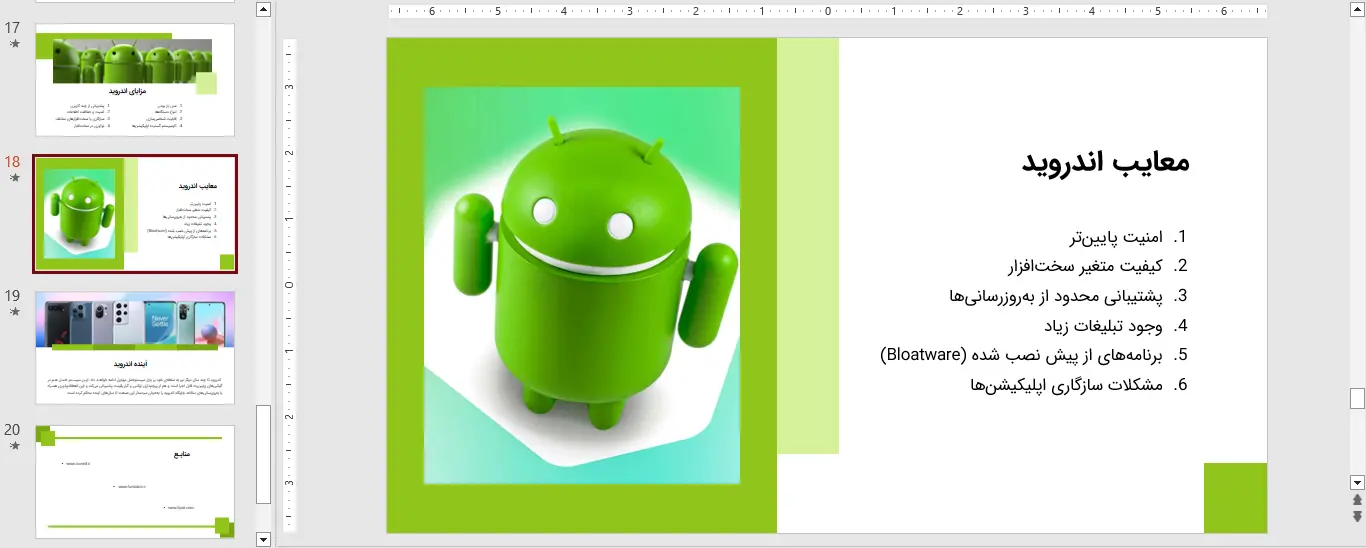The image size is (1366, 548).
Task: Click list item امنیت پایین‌تر
Action: click(1117, 237)
